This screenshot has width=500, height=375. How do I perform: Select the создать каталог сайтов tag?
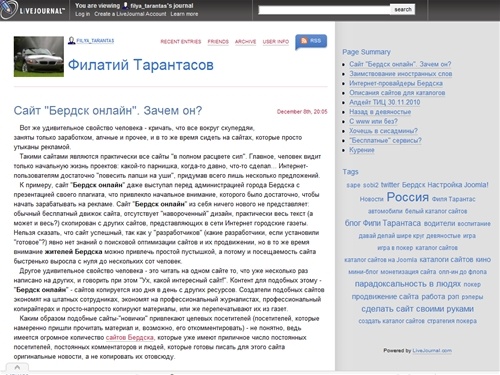click(391, 321)
